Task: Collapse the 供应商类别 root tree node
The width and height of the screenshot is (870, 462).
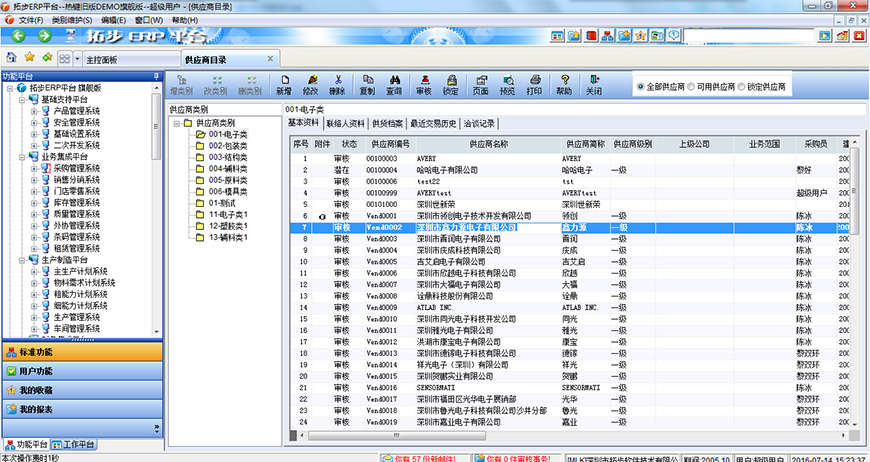Action: [176, 123]
